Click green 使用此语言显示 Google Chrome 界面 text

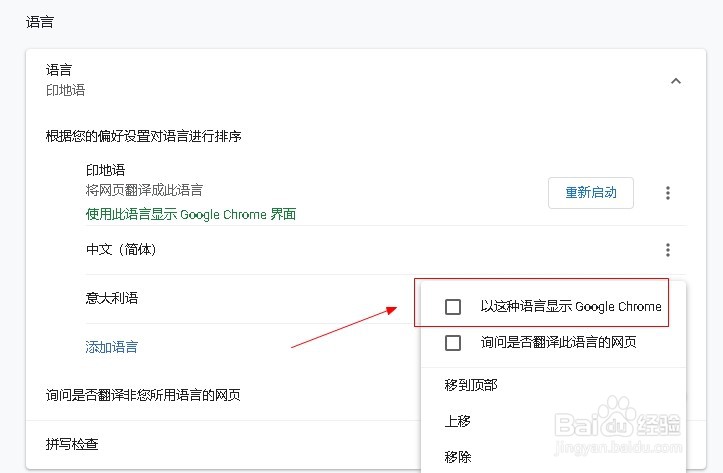pos(191,214)
